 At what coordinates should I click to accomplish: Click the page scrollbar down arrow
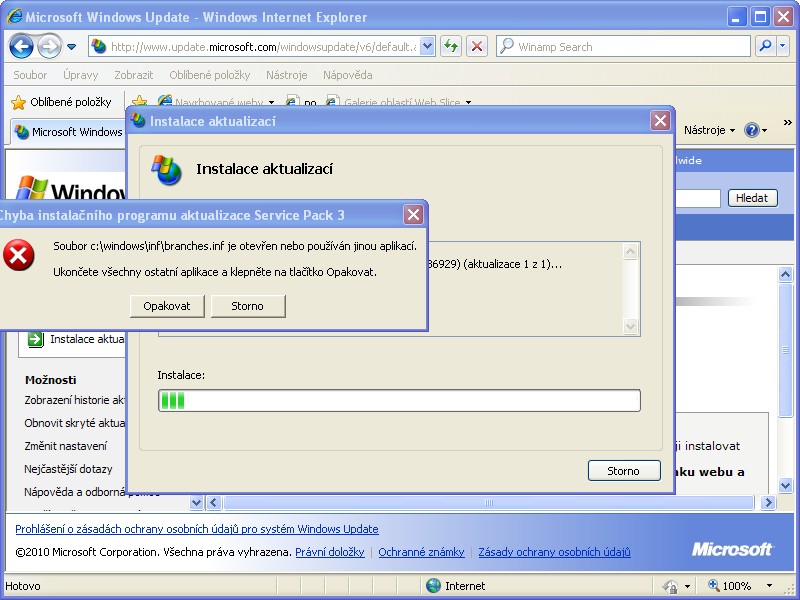(x=785, y=485)
